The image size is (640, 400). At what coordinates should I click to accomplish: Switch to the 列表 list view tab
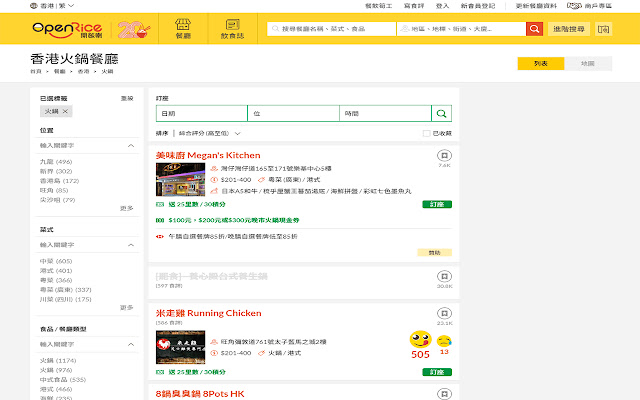tap(540, 64)
